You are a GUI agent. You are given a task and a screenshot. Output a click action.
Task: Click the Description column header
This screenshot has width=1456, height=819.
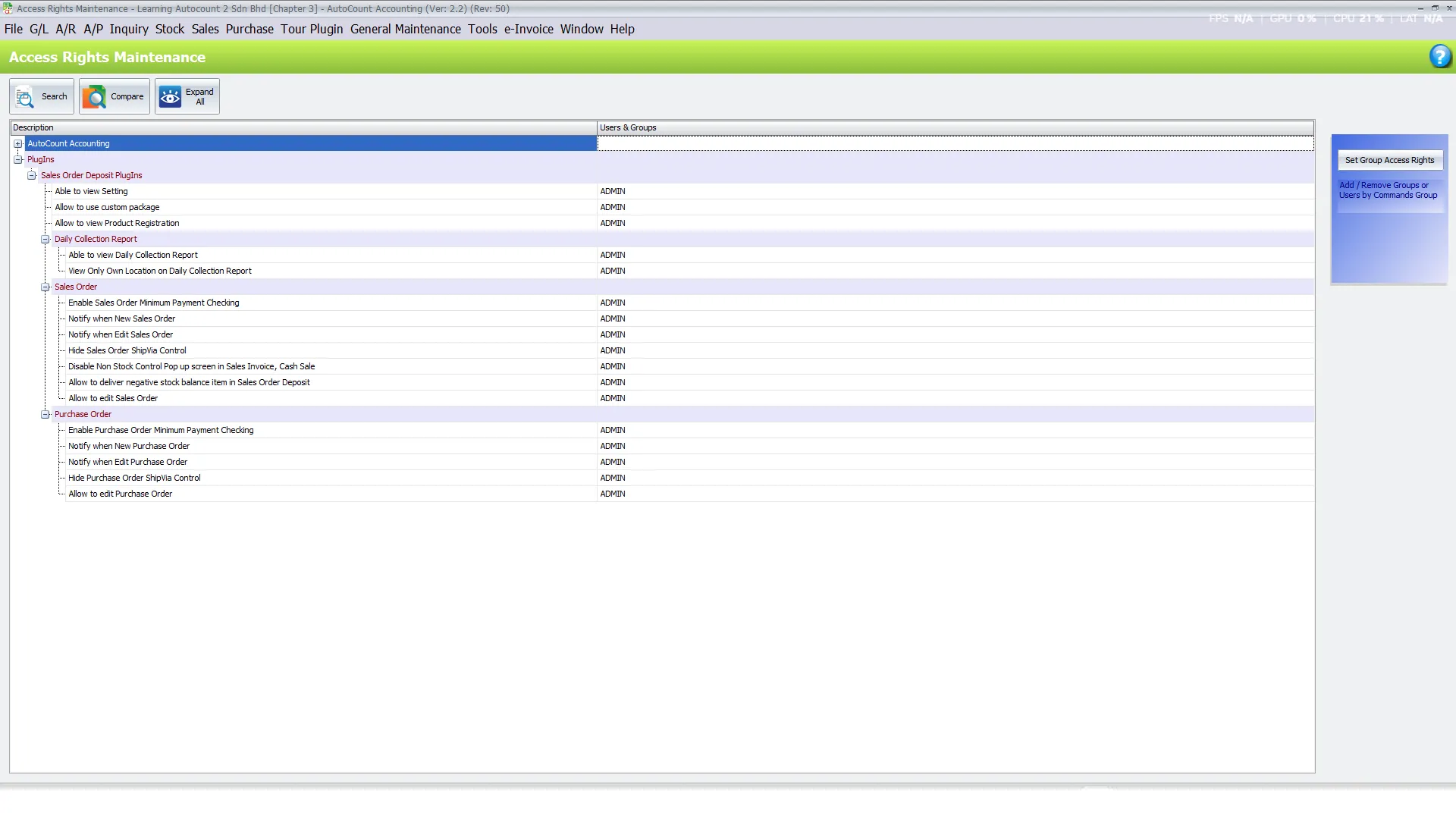304,127
